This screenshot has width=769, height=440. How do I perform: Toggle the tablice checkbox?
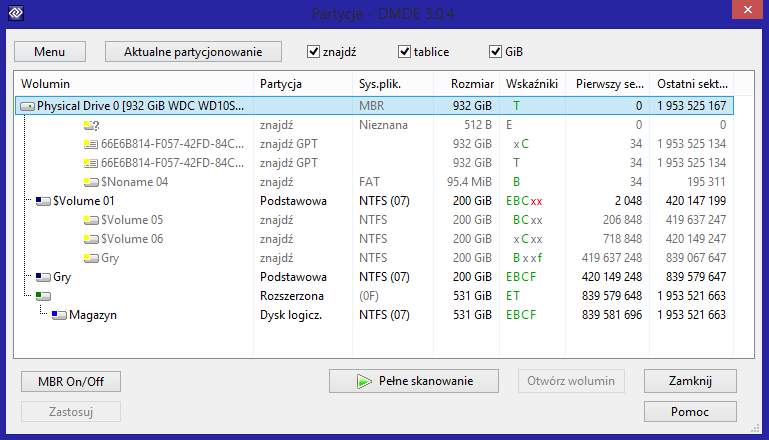404,52
